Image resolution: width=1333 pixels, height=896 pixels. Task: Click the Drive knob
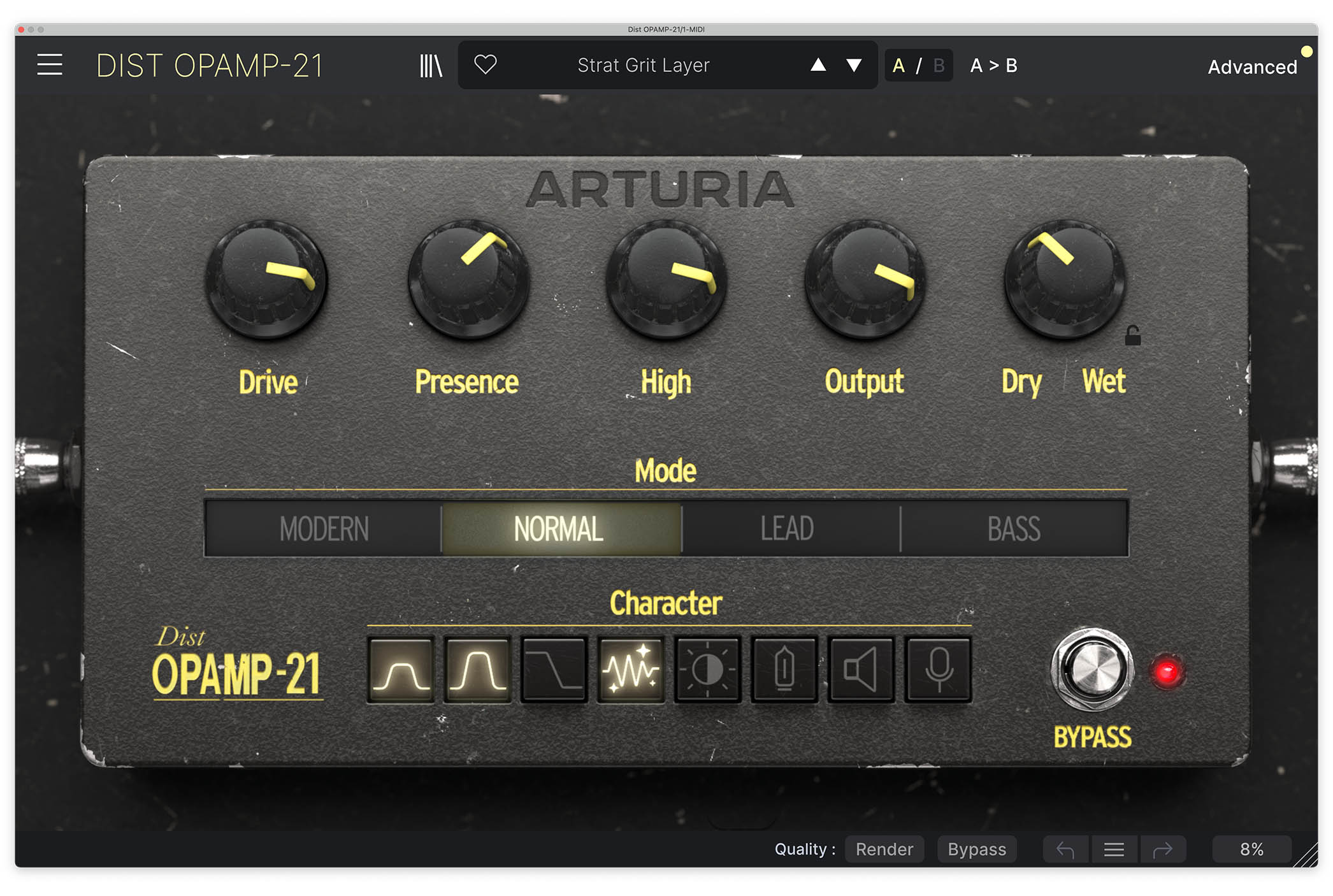coord(266,279)
